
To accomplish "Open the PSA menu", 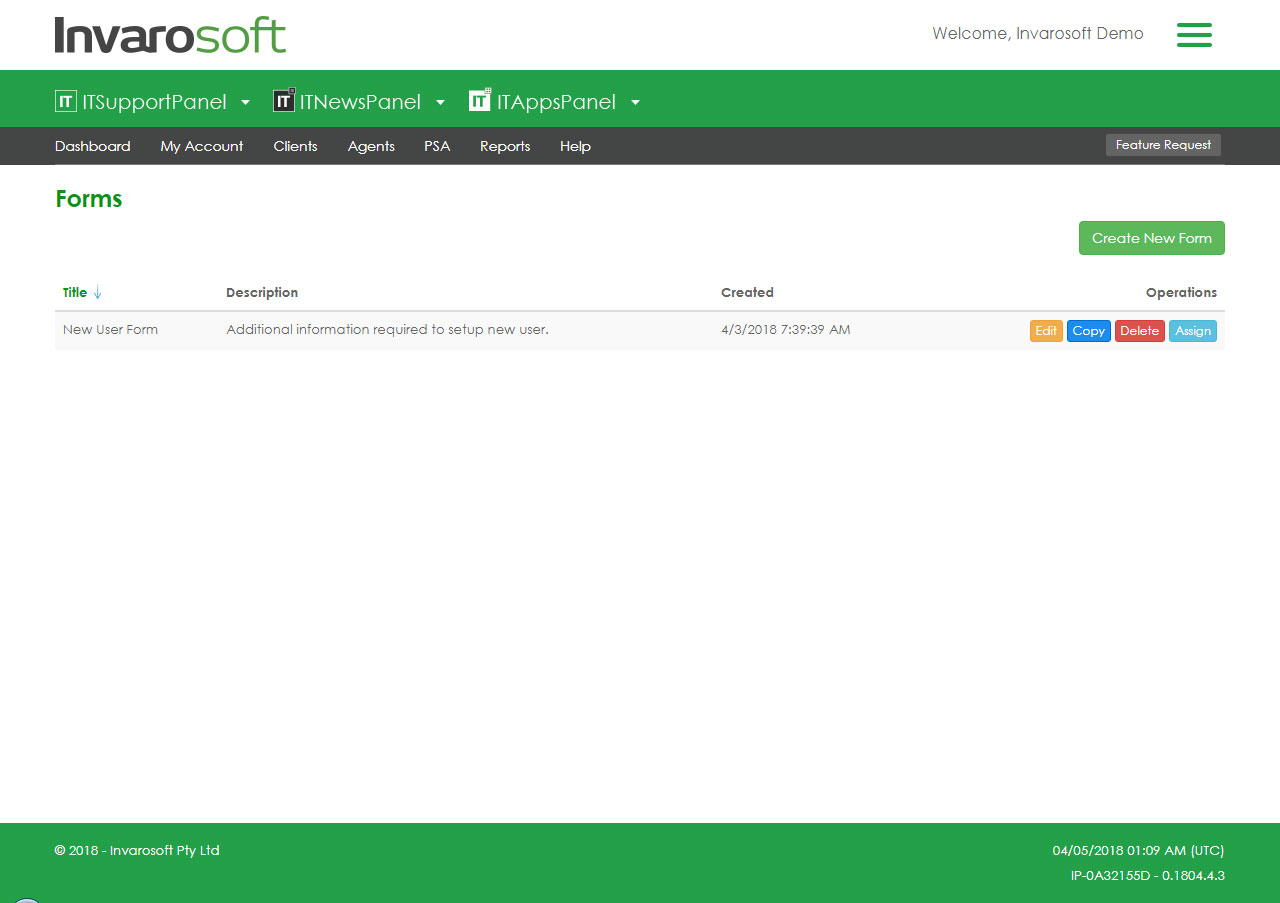I will pos(437,146).
